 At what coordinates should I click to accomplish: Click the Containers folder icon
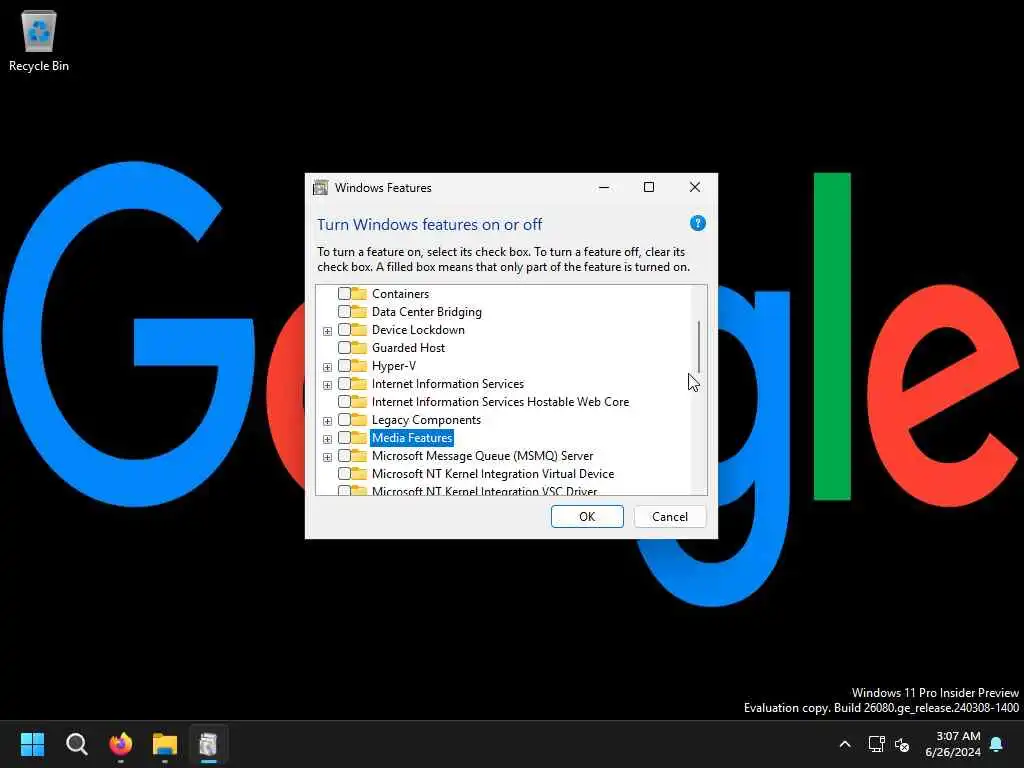coord(359,293)
